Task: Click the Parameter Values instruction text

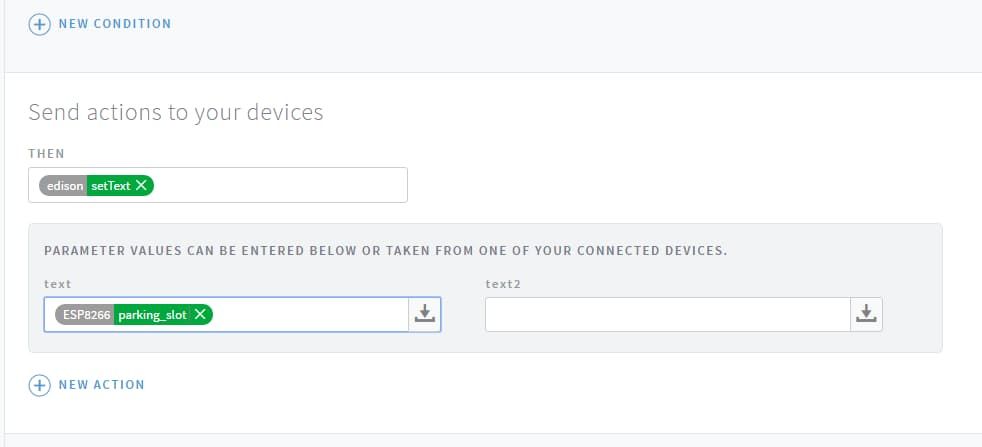Action: coord(385,250)
